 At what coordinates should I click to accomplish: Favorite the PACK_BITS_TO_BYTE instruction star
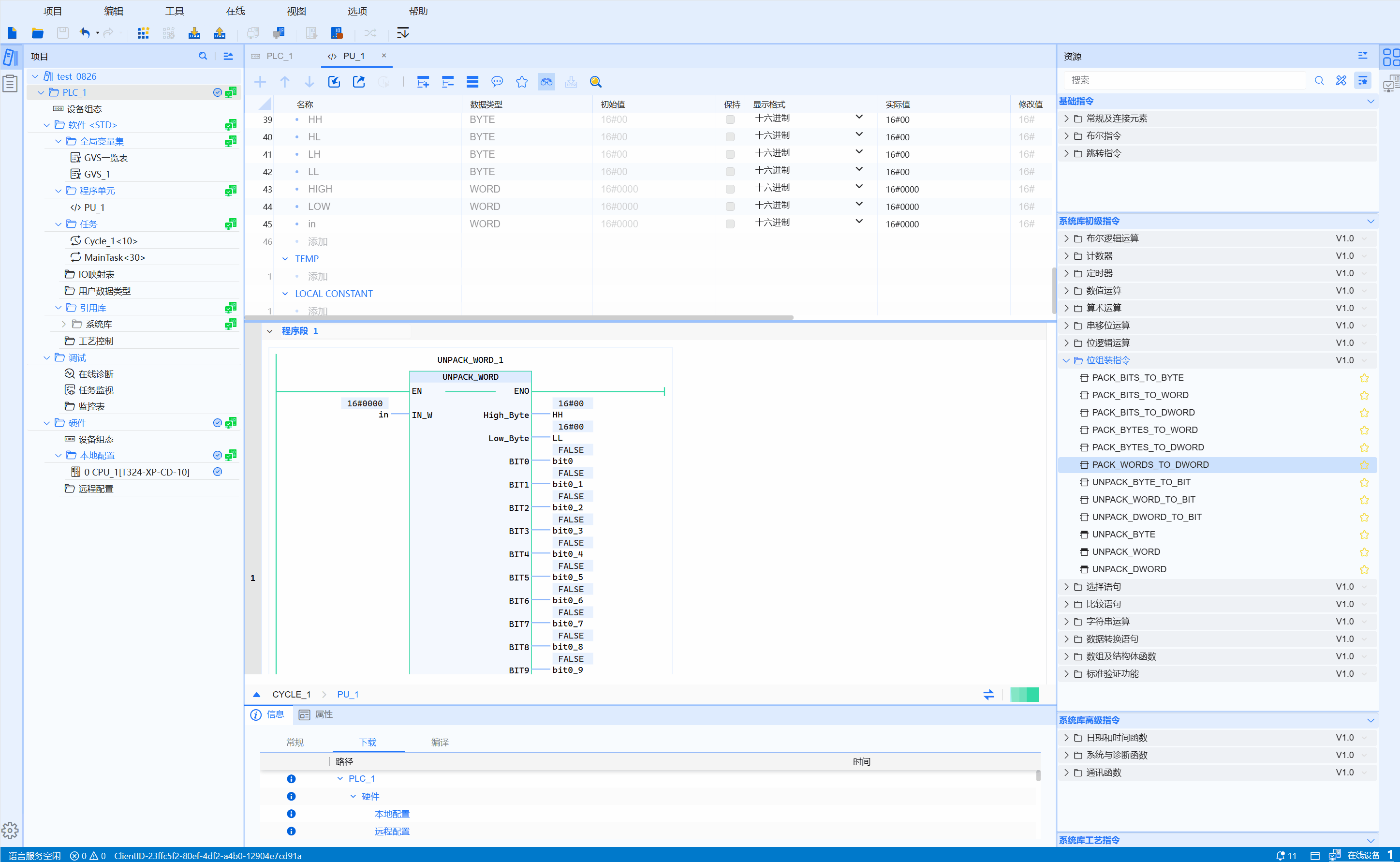pos(1364,378)
